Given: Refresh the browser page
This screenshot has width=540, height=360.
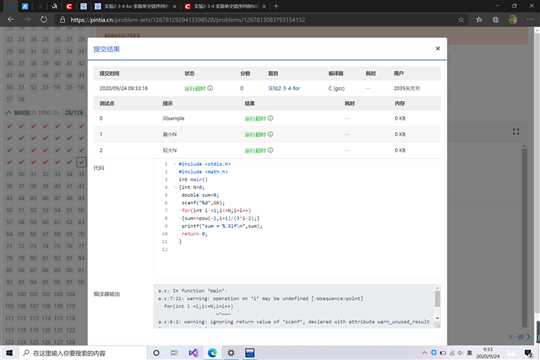Looking at the screenshot, I should [44, 20].
